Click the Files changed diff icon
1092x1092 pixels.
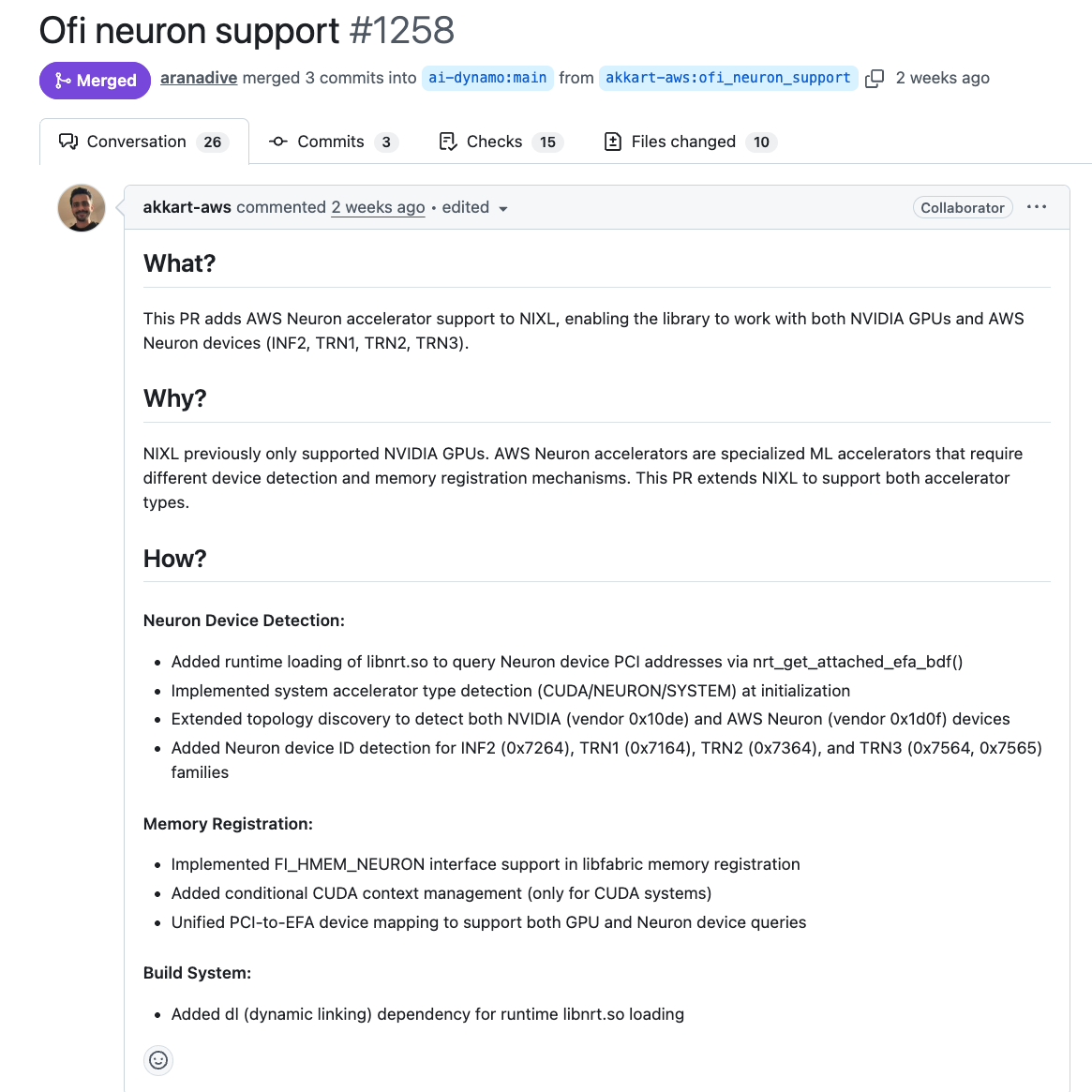pyautogui.click(x=613, y=142)
